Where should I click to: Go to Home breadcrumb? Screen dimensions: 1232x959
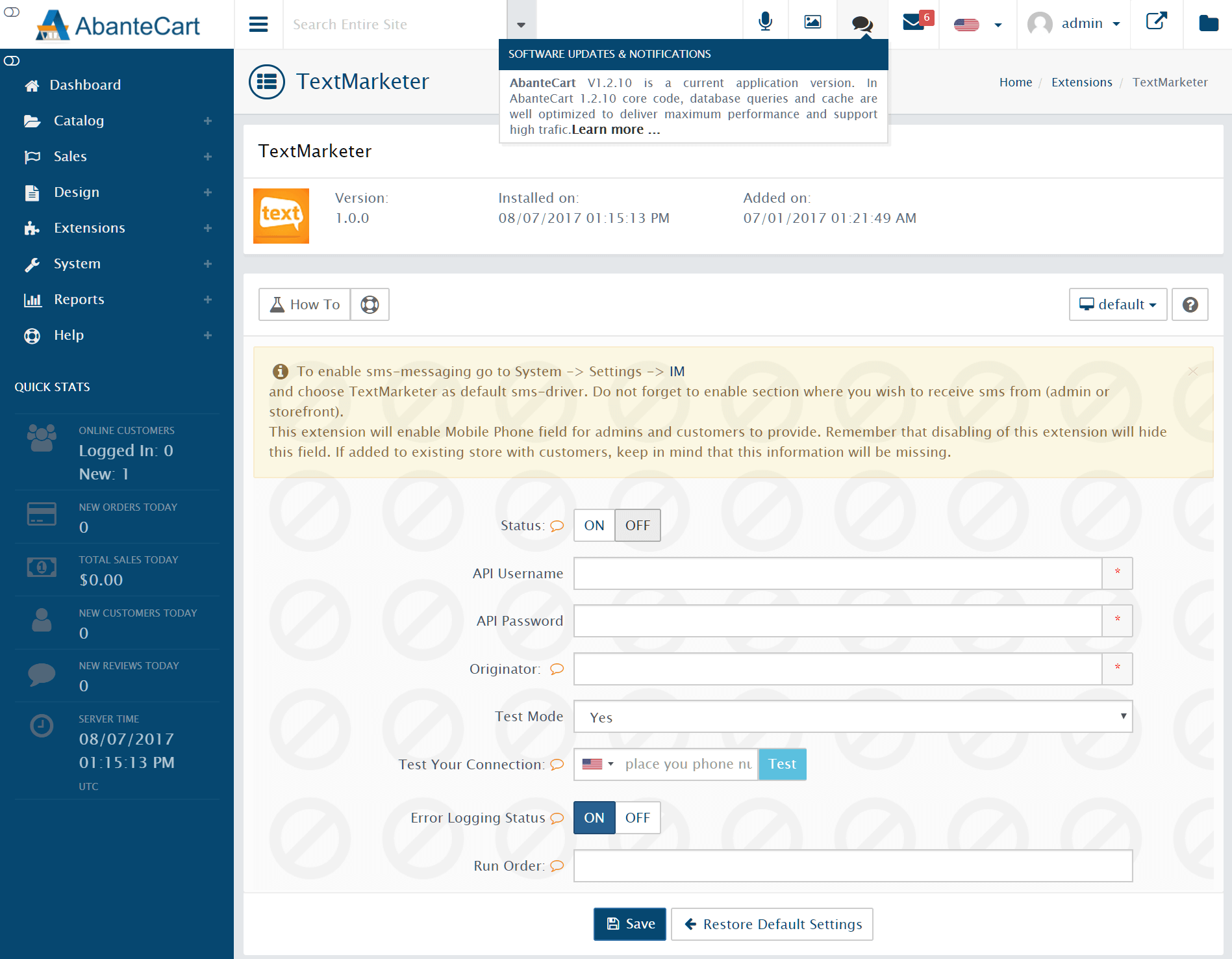(x=1016, y=83)
